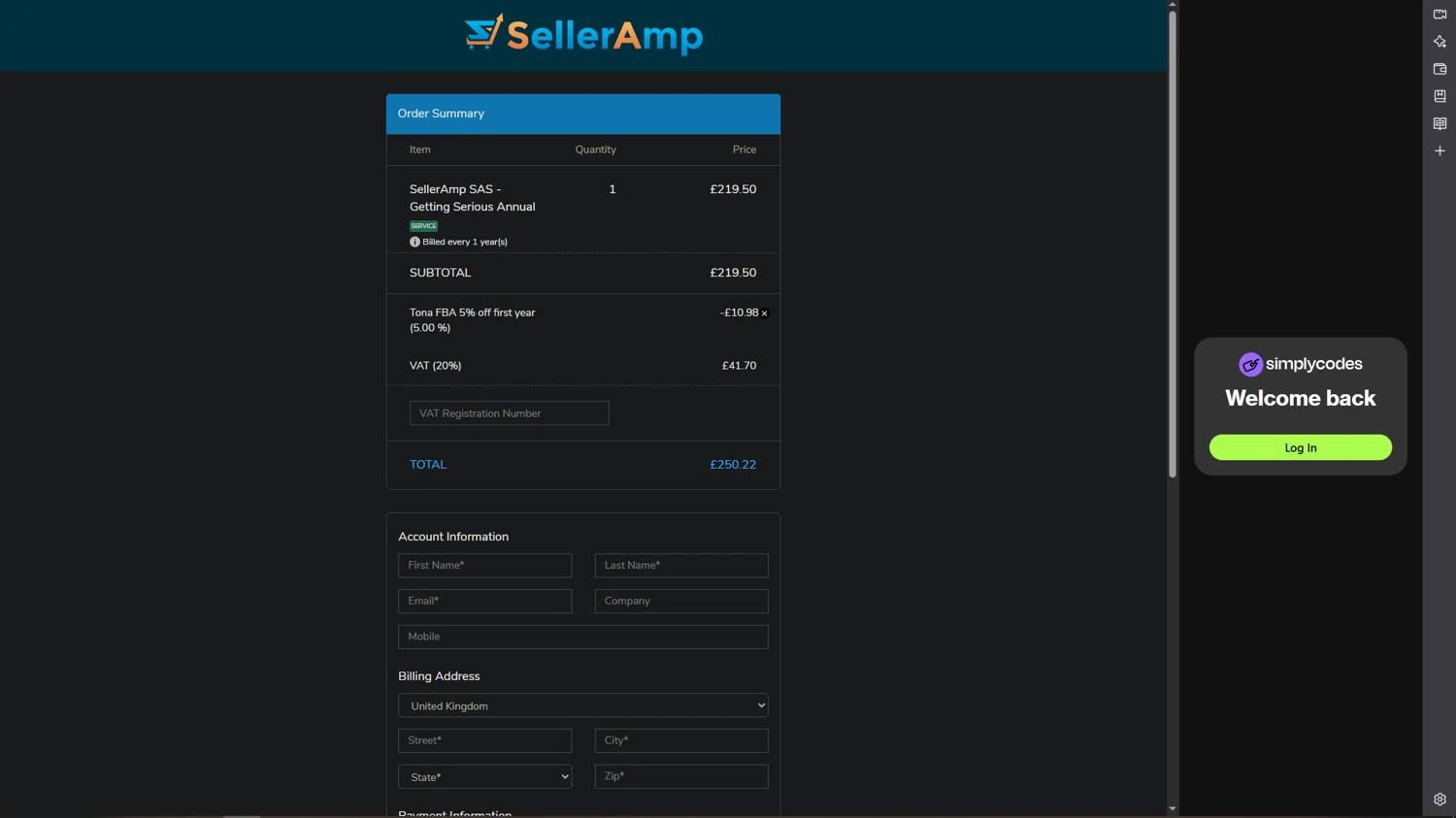Viewport: 1456px width, 818px height.
Task: Open sidebar settings gear icon
Action: click(x=1439, y=800)
